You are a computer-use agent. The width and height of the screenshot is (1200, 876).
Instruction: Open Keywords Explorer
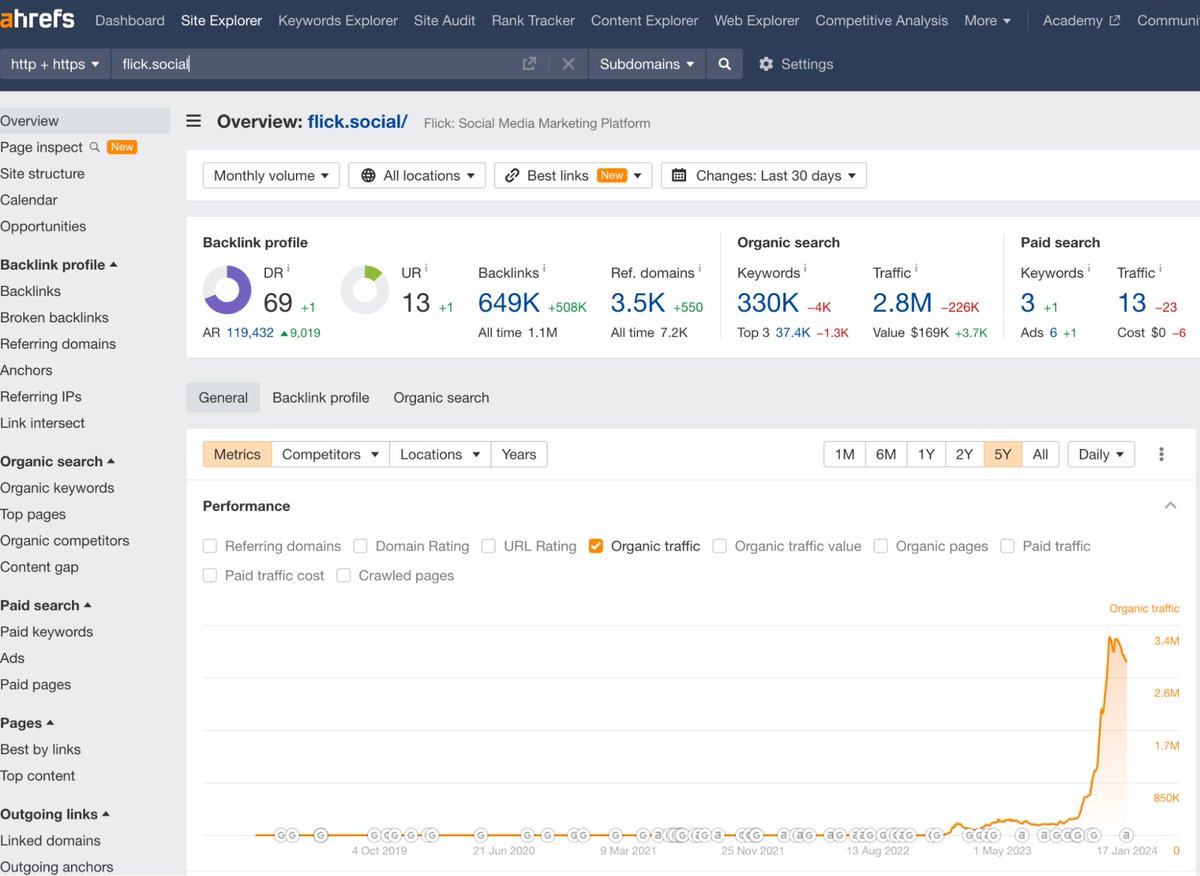338,20
